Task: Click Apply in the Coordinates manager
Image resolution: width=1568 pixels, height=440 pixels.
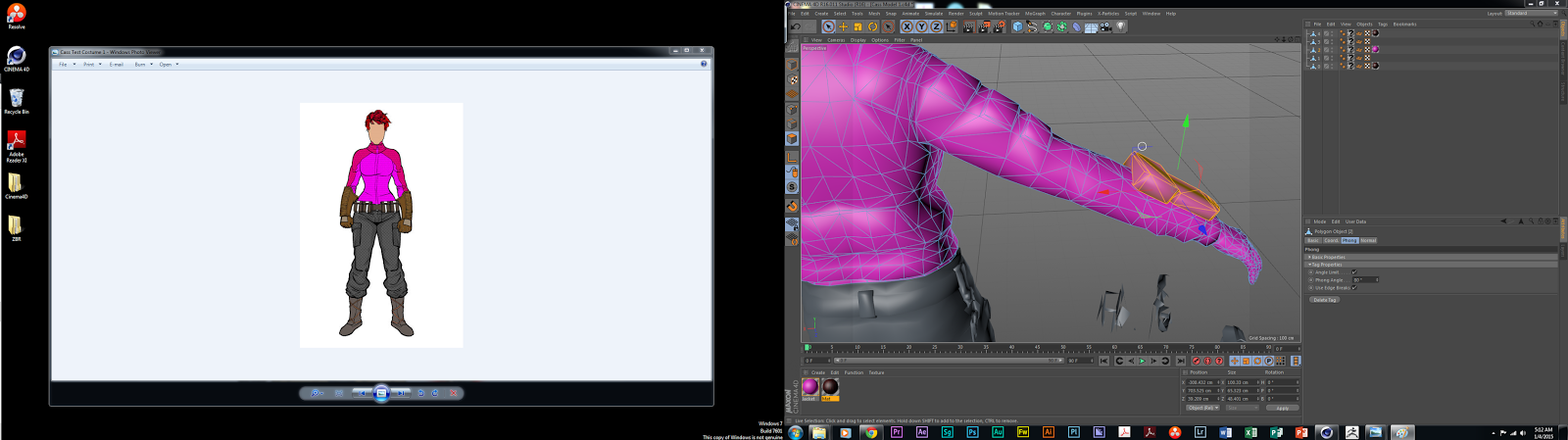Action: (x=1282, y=408)
